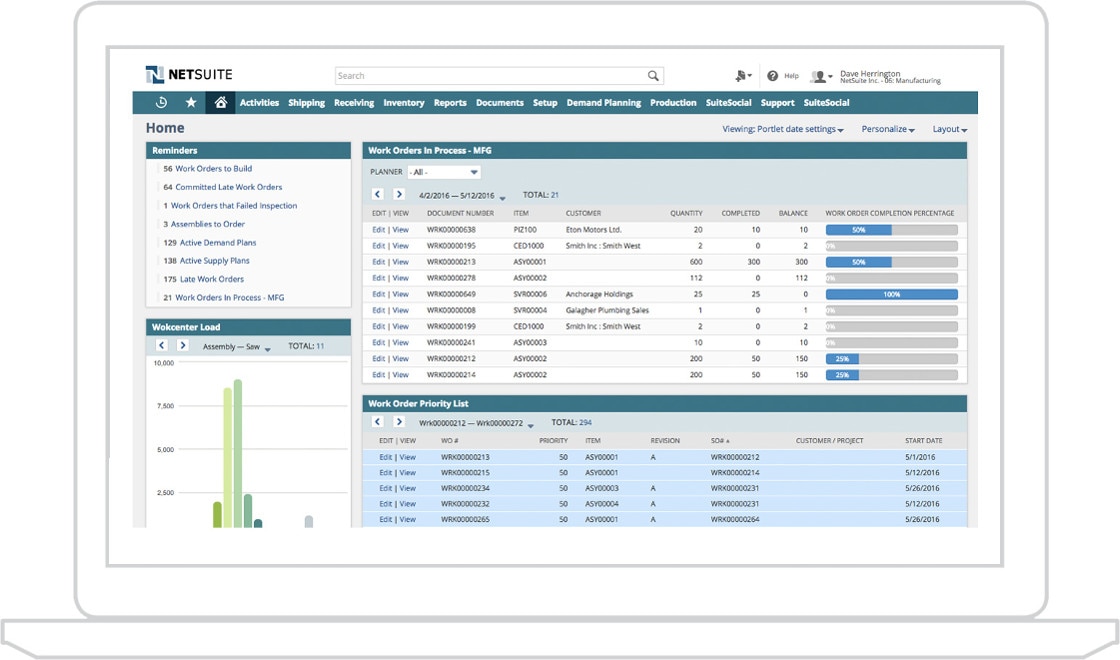Open the Production menu
The width and height of the screenshot is (1120, 660).
click(673, 102)
